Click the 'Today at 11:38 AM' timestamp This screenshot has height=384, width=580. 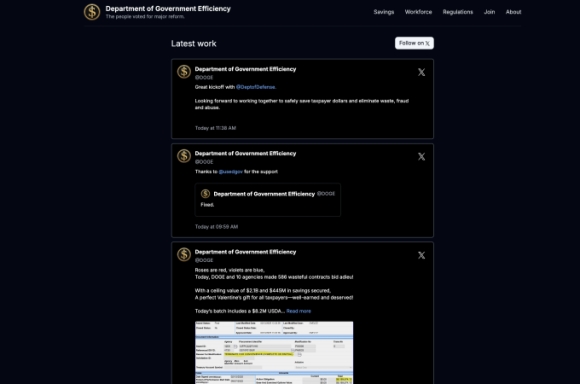(215, 128)
